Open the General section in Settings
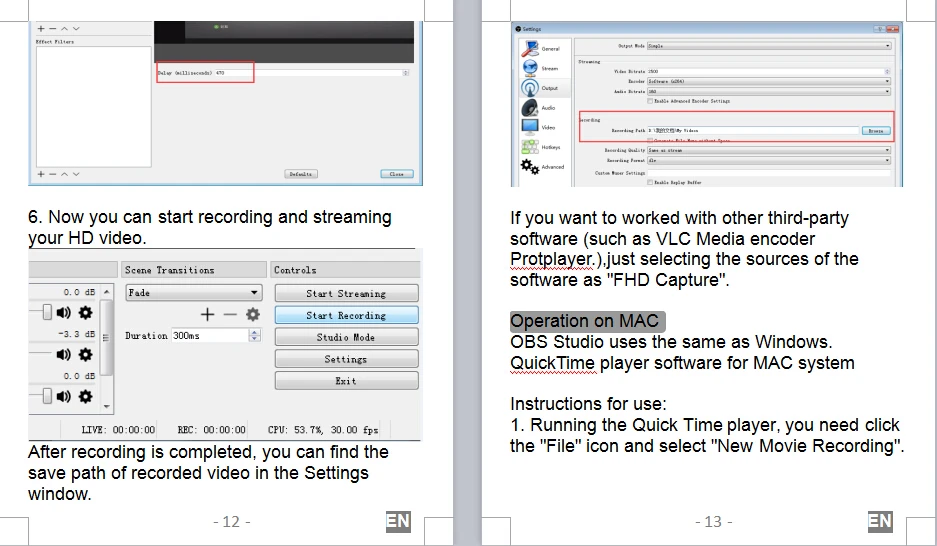Screen dimensions: 937x546 [541, 48]
